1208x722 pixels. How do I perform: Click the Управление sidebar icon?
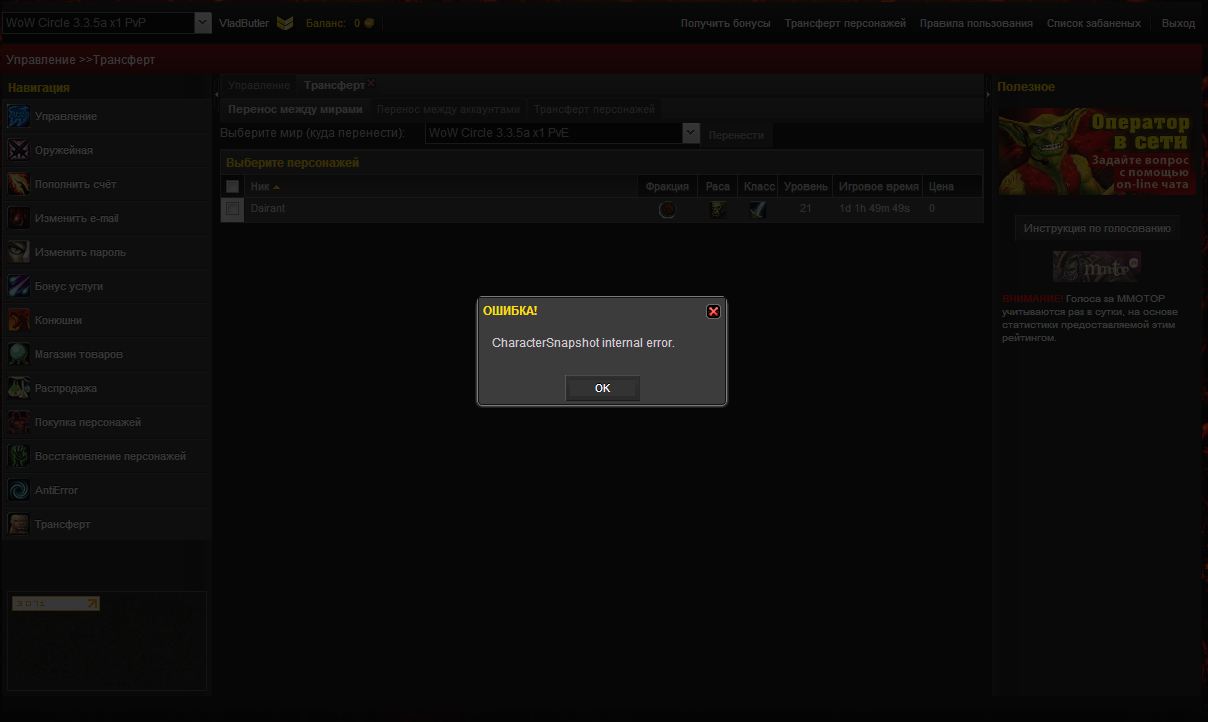click(19, 117)
